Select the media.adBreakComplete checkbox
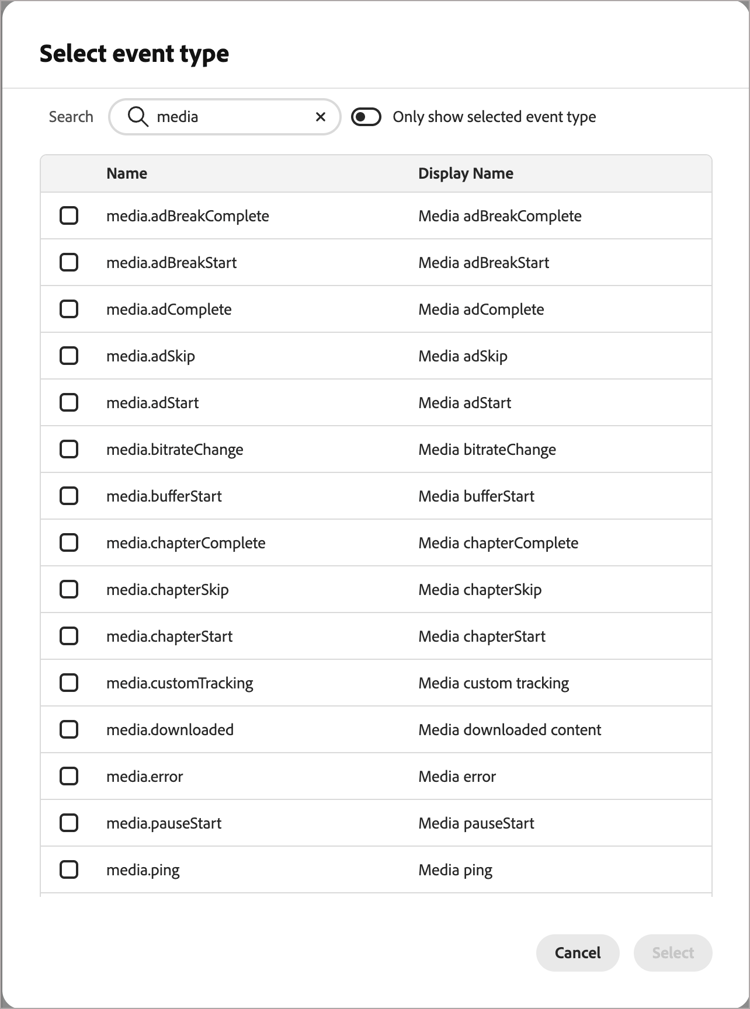This screenshot has width=750, height=1009. 69,215
